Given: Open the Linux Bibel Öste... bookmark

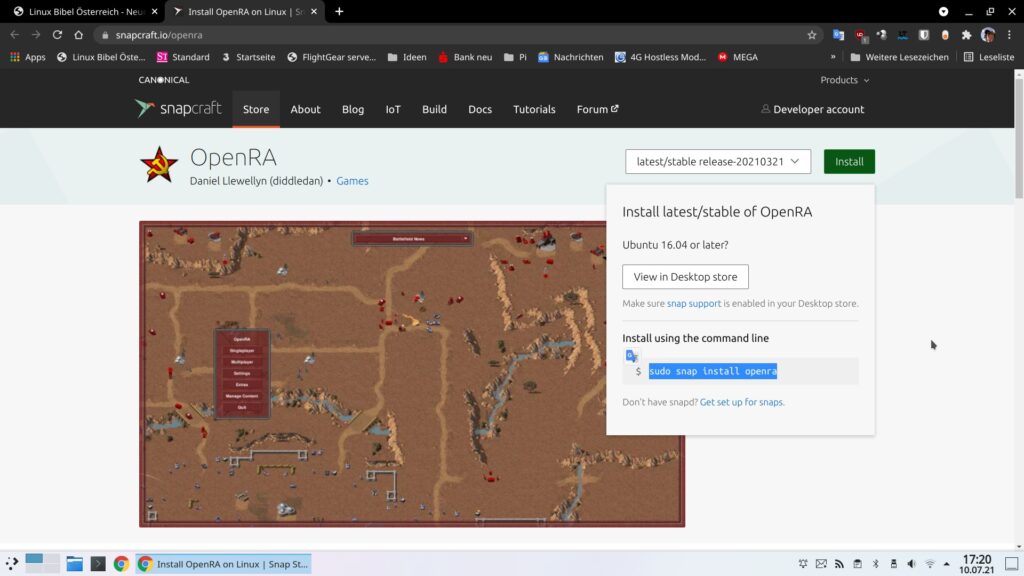Looking at the screenshot, I should point(101,57).
